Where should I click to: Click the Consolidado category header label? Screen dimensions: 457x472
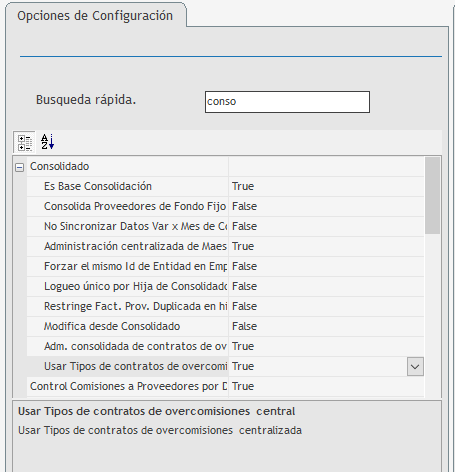[x=59, y=166]
